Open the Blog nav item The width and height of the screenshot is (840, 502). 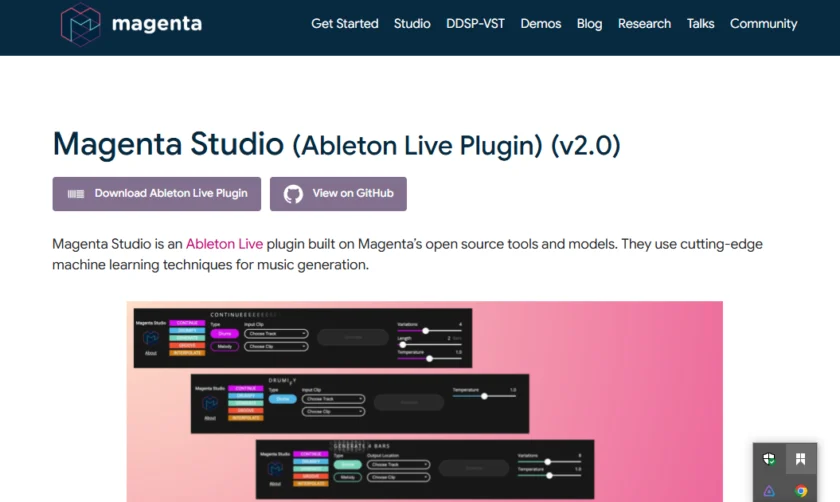[x=589, y=24]
